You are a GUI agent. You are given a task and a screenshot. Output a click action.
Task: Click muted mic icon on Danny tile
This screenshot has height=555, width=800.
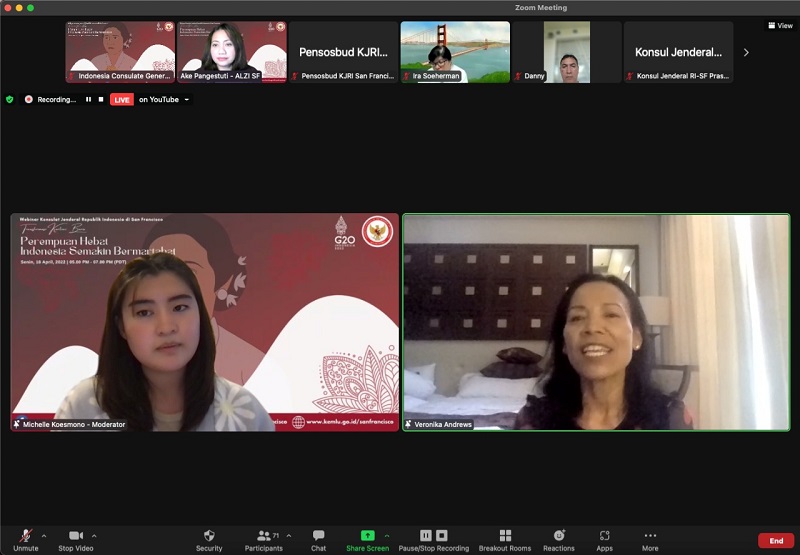[x=518, y=76]
